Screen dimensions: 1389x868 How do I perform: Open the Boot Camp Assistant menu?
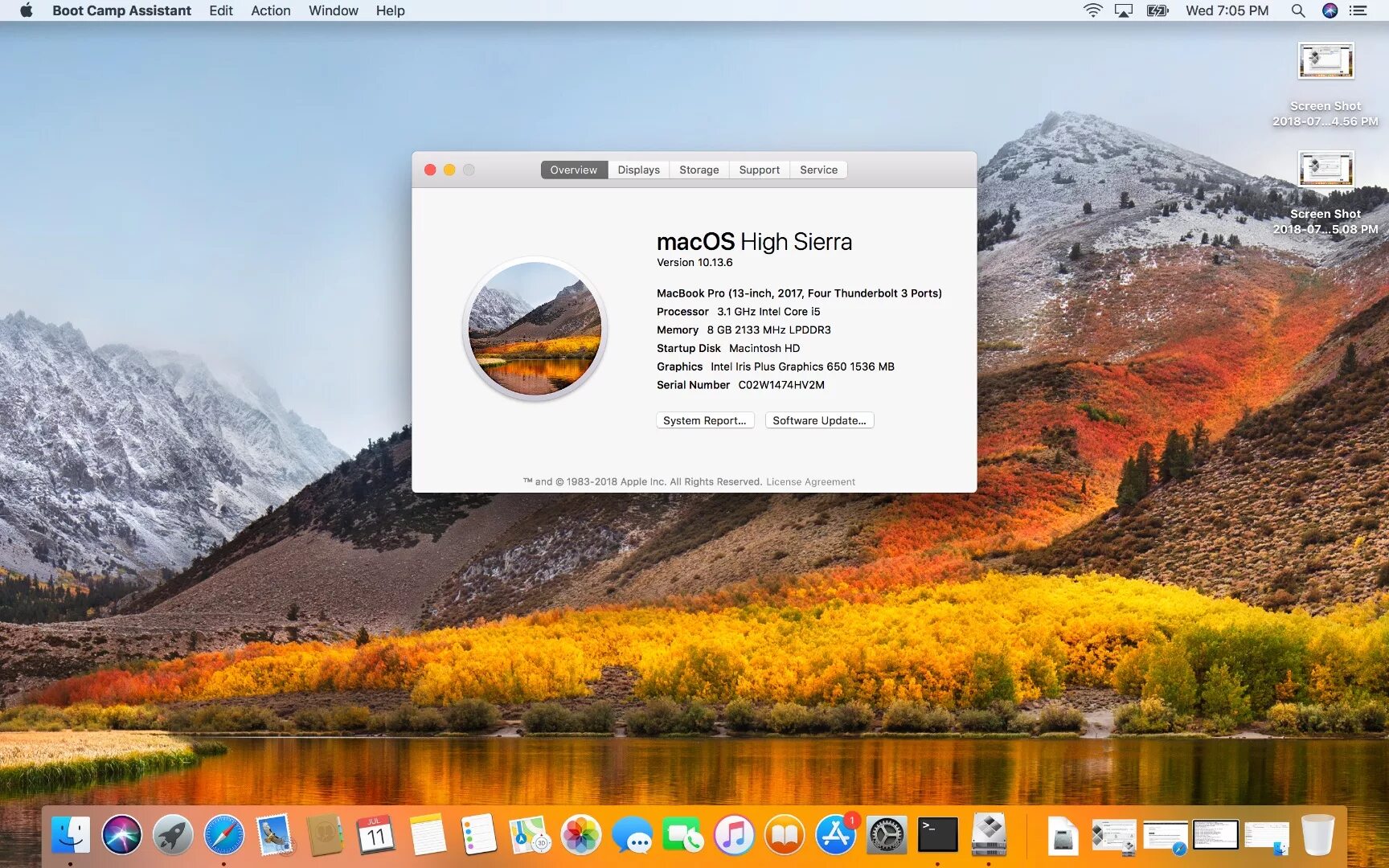(x=121, y=10)
